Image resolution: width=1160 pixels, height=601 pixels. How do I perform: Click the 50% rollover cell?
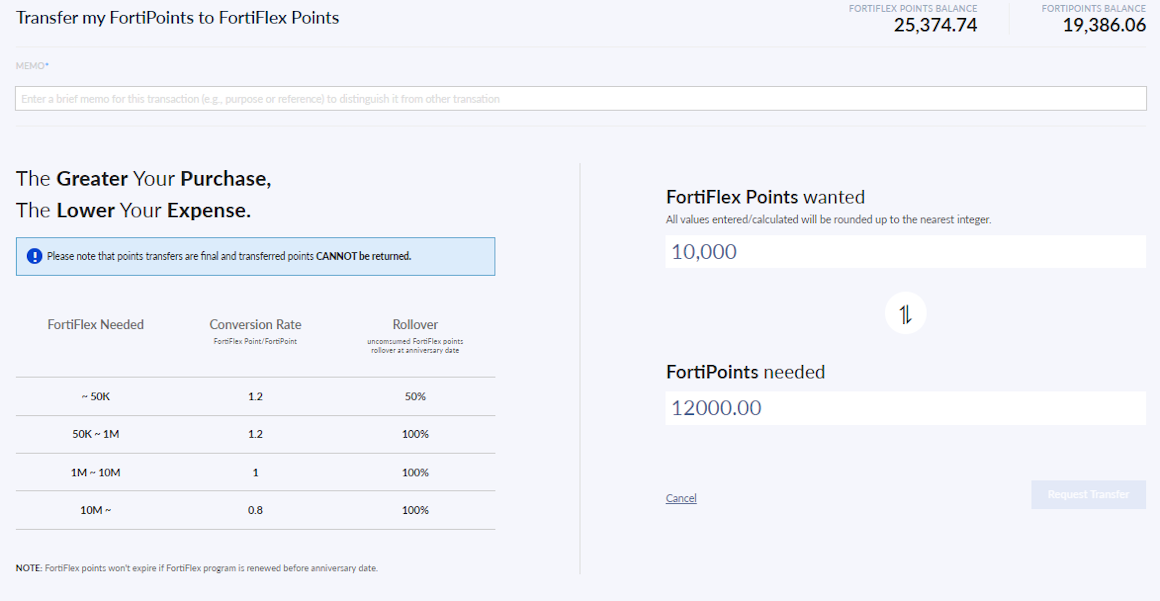(415, 397)
